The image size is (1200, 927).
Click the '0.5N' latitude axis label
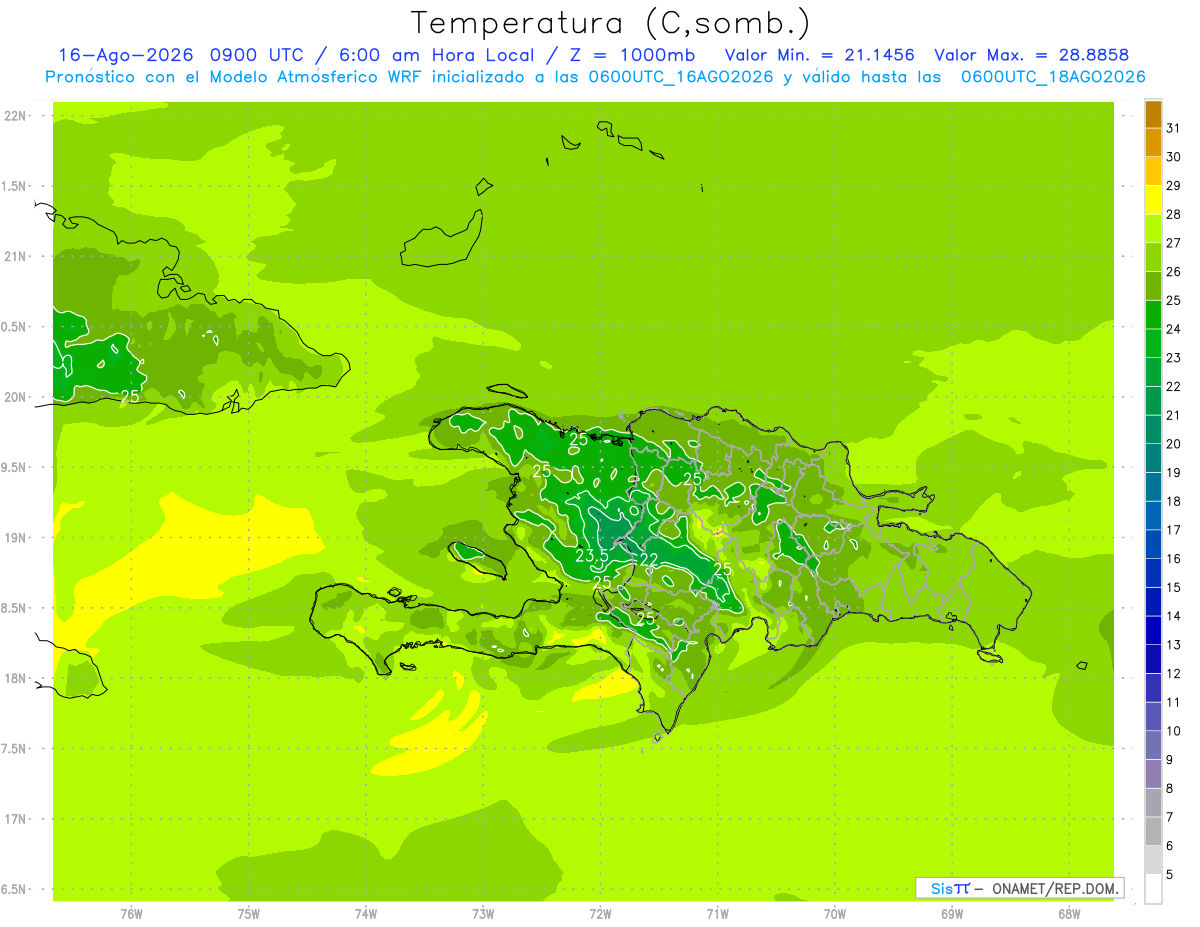tap(15, 327)
